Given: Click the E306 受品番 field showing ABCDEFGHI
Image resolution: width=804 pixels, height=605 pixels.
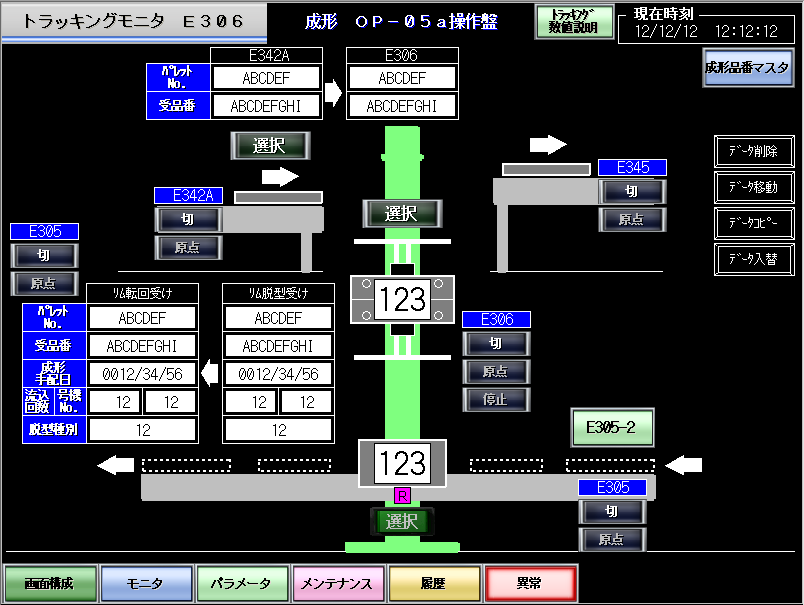Looking at the screenshot, I should coord(401,105).
